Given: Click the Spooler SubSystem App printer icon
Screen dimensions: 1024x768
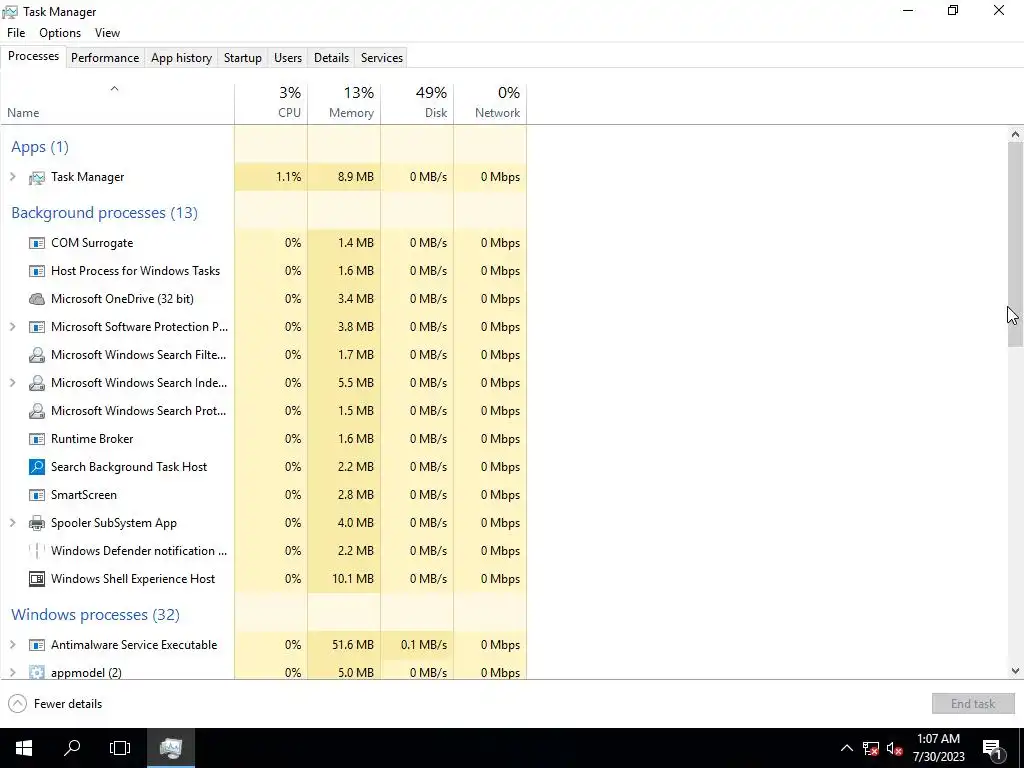Looking at the screenshot, I should (x=37, y=523).
